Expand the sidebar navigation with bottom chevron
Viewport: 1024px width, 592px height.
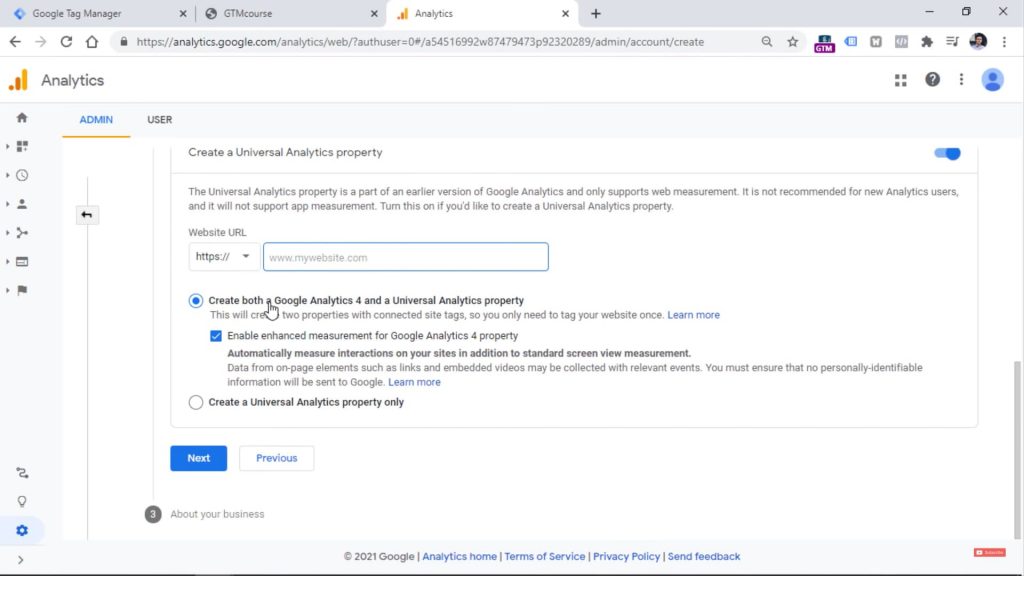[20, 559]
